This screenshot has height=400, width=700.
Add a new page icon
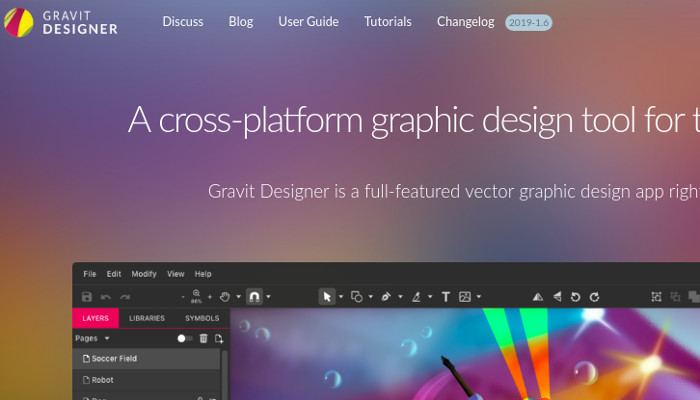(218, 339)
